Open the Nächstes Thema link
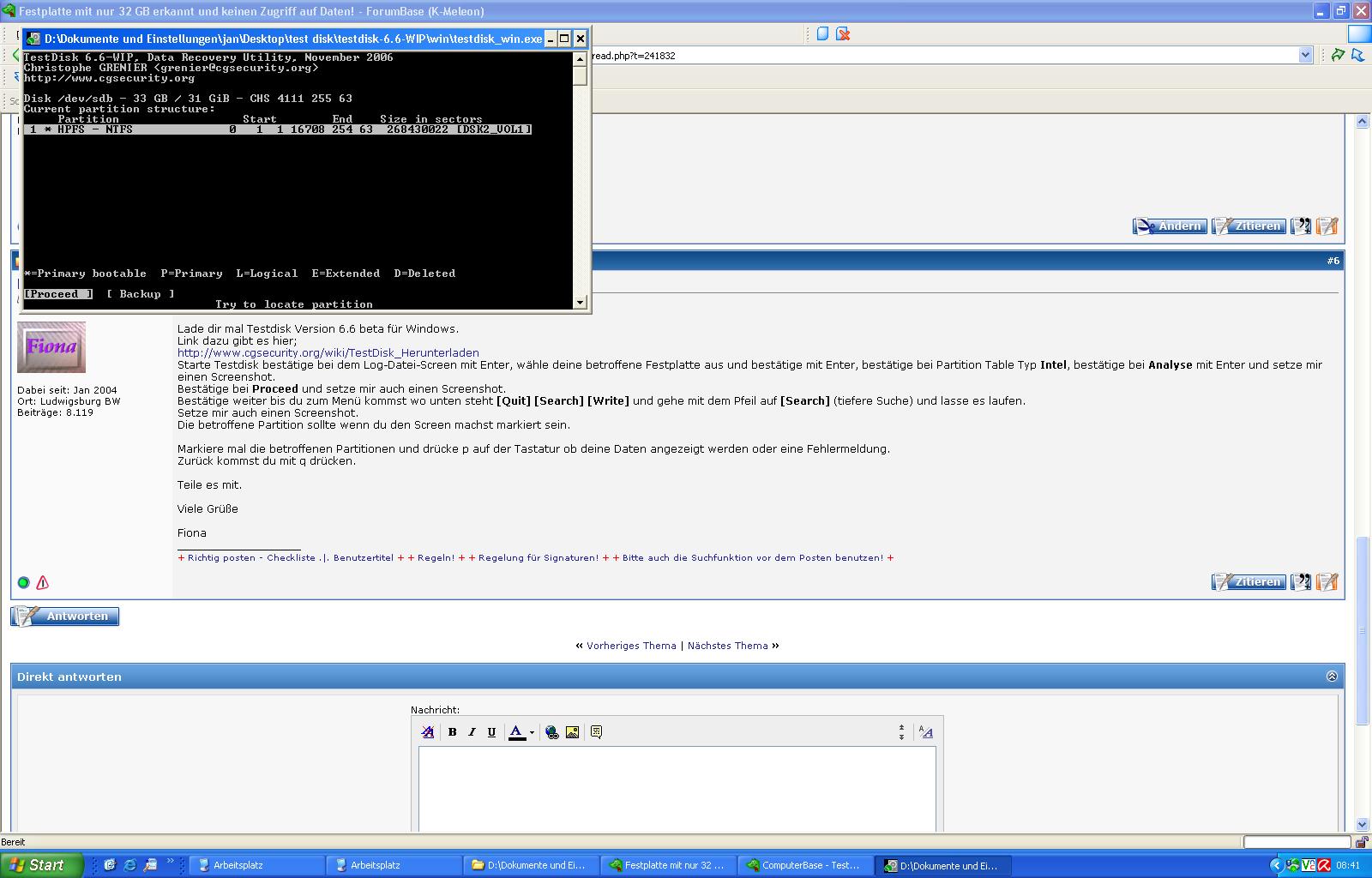 (728, 646)
